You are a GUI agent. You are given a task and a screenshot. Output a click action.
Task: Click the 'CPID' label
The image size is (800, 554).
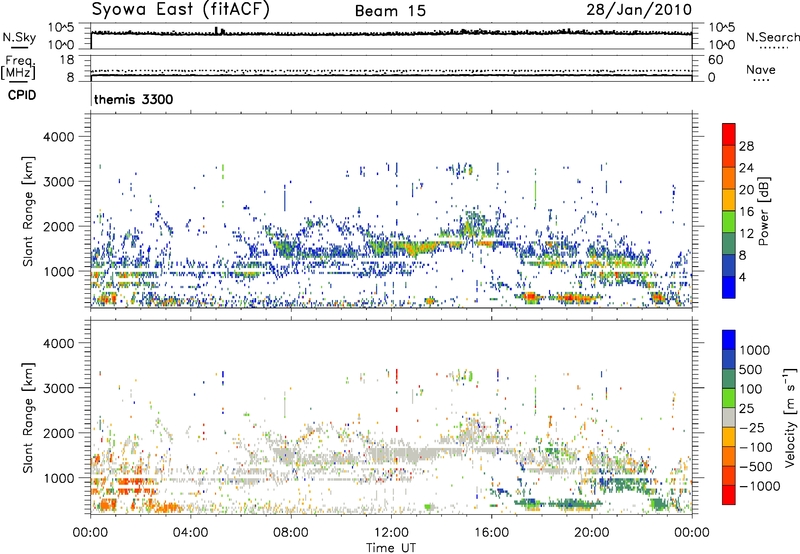[22, 95]
